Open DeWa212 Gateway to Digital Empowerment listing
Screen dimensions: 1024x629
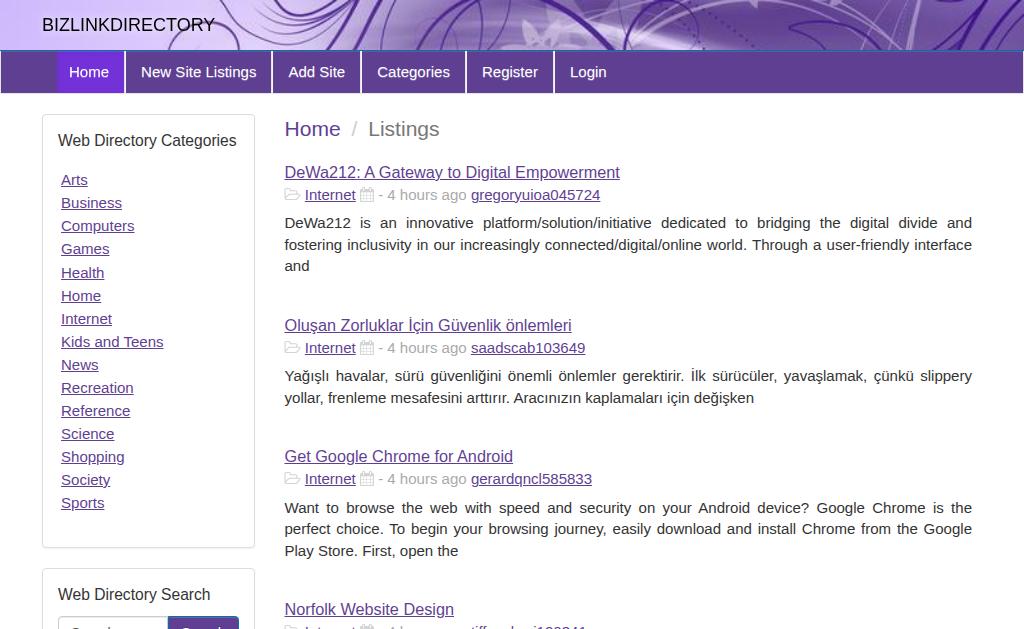(452, 172)
